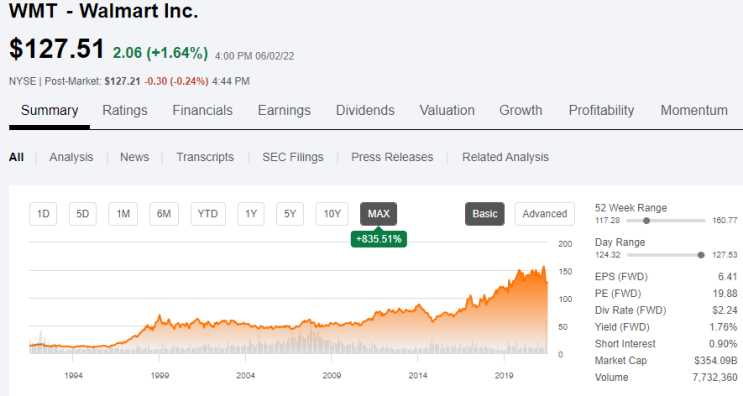Image resolution: width=743 pixels, height=396 pixels.
Task: Switch to Basic chart mode
Action: [x=485, y=214]
